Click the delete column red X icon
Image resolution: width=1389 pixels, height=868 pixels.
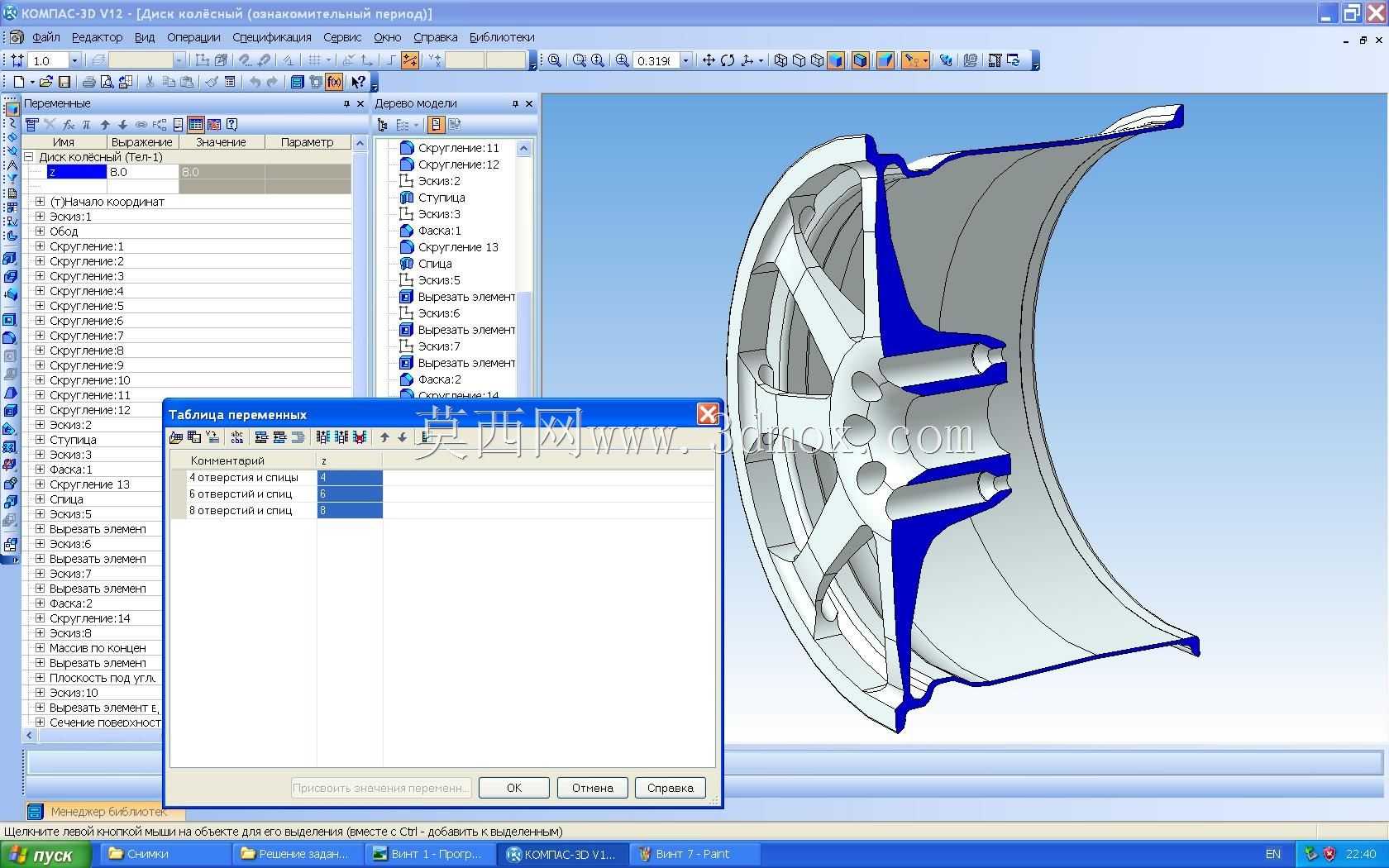pos(360,437)
